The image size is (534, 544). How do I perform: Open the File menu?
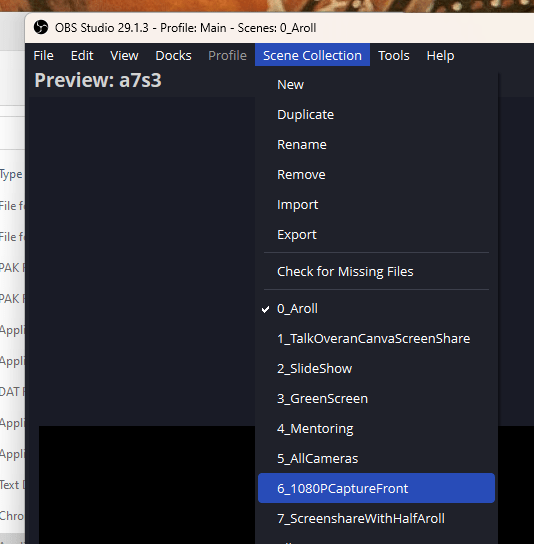coord(43,56)
